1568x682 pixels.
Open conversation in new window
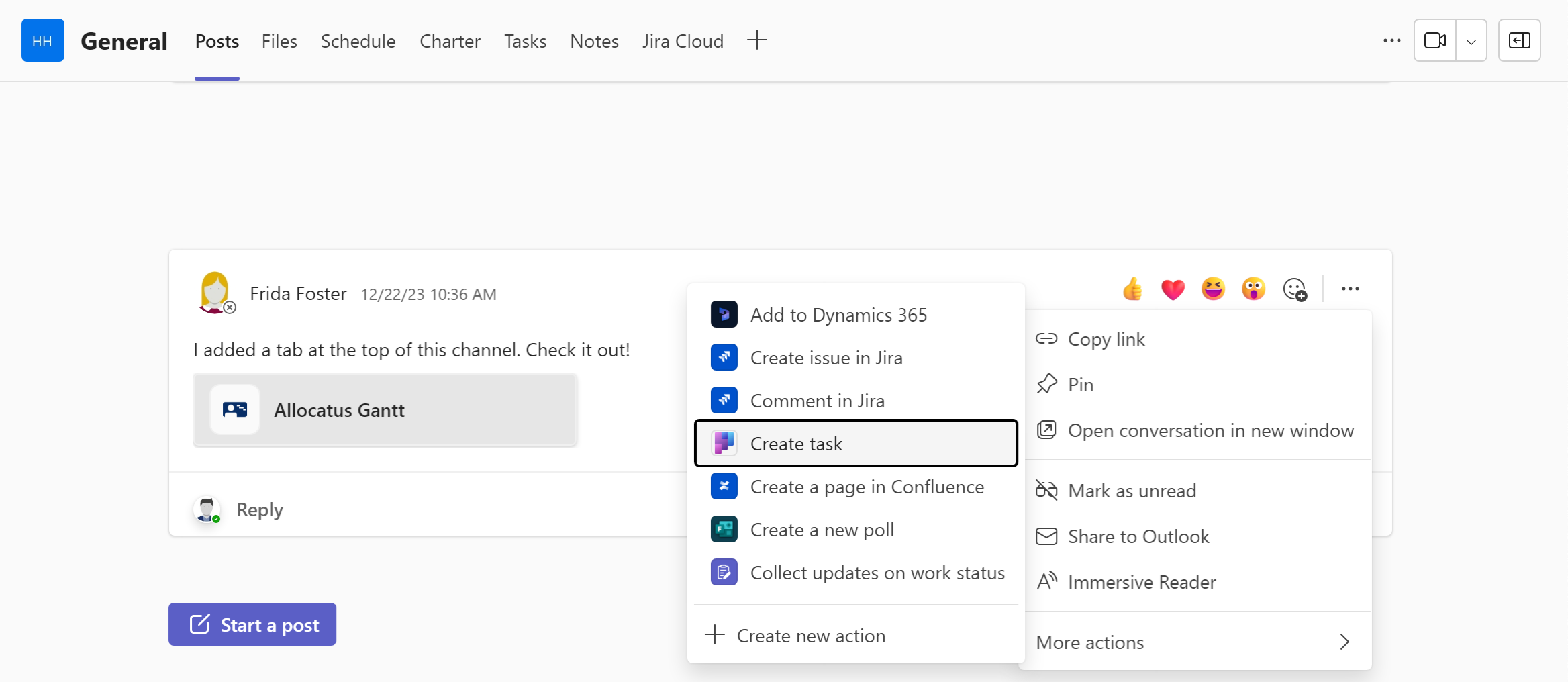[1198, 430]
